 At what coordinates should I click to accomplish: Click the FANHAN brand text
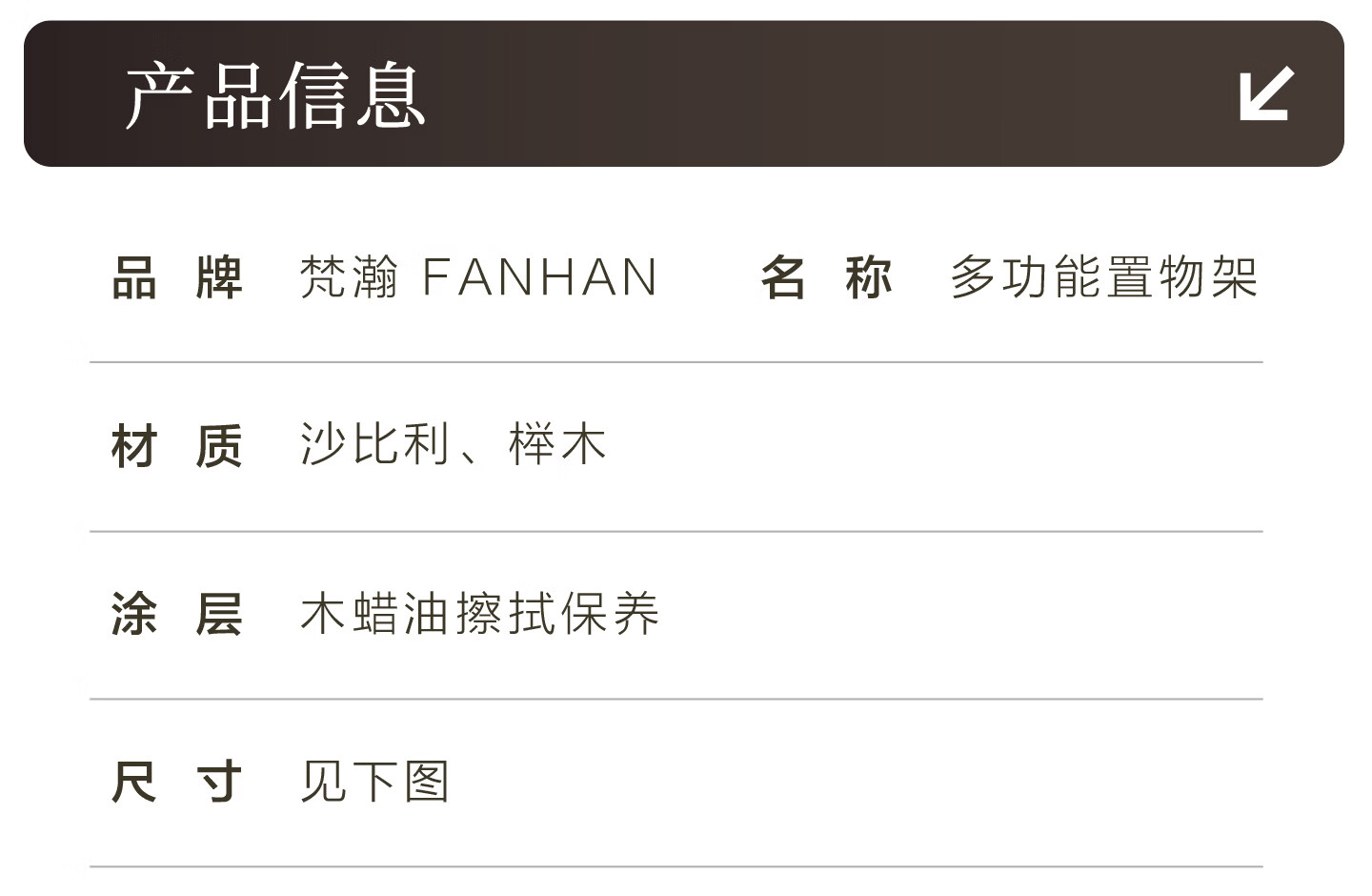(x=539, y=278)
